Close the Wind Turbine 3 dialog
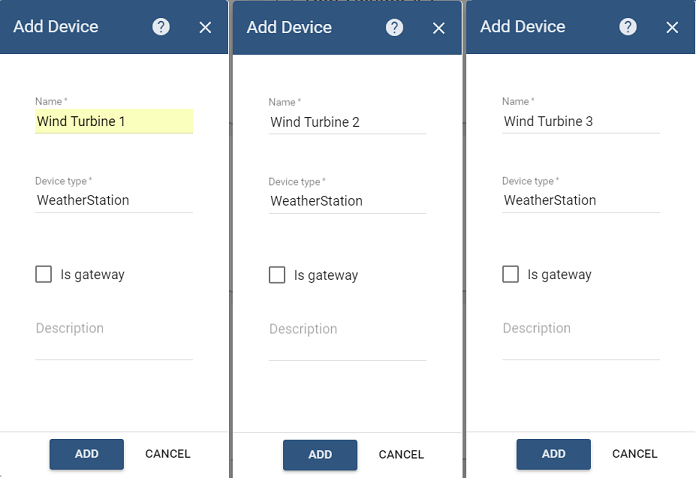The width and height of the screenshot is (696, 478). coord(672,27)
